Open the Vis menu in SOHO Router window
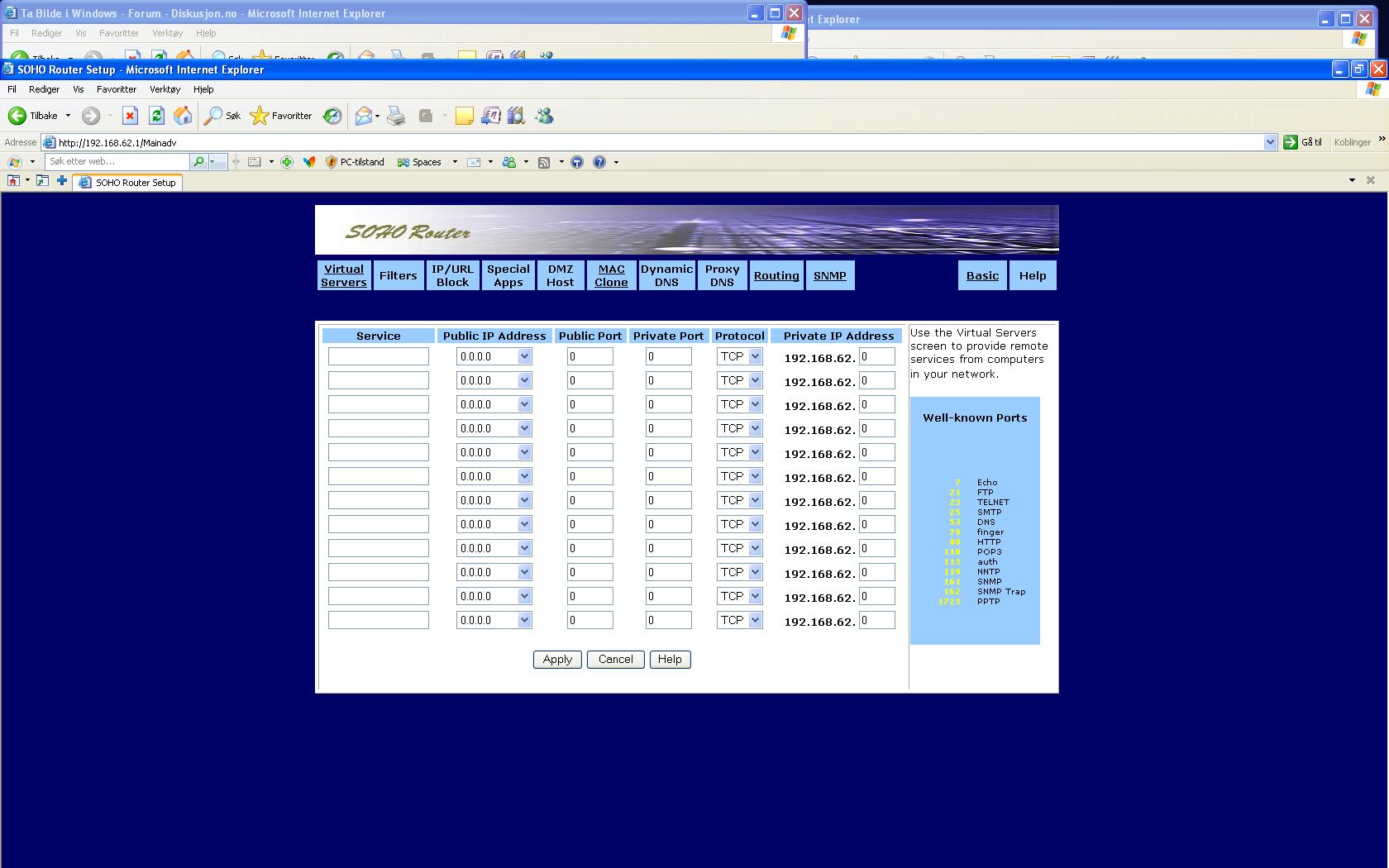Image resolution: width=1389 pixels, height=868 pixels. tap(79, 89)
